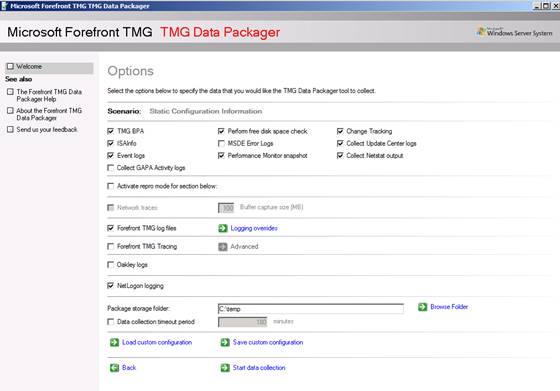Select Welcome in the sidebar

pos(49,67)
